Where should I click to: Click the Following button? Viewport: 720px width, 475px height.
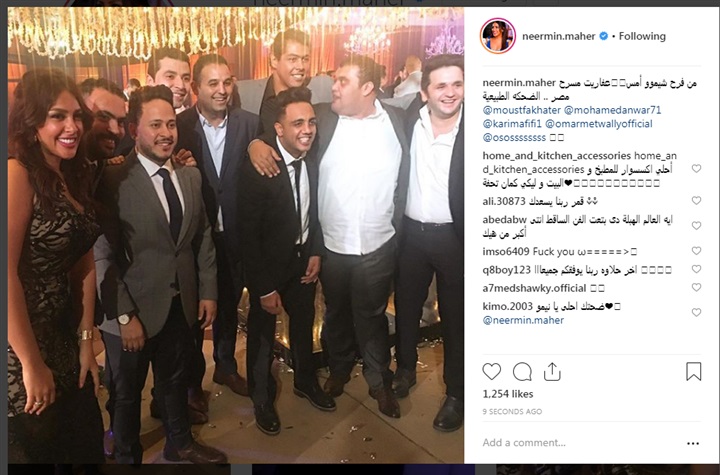click(x=642, y=36)
